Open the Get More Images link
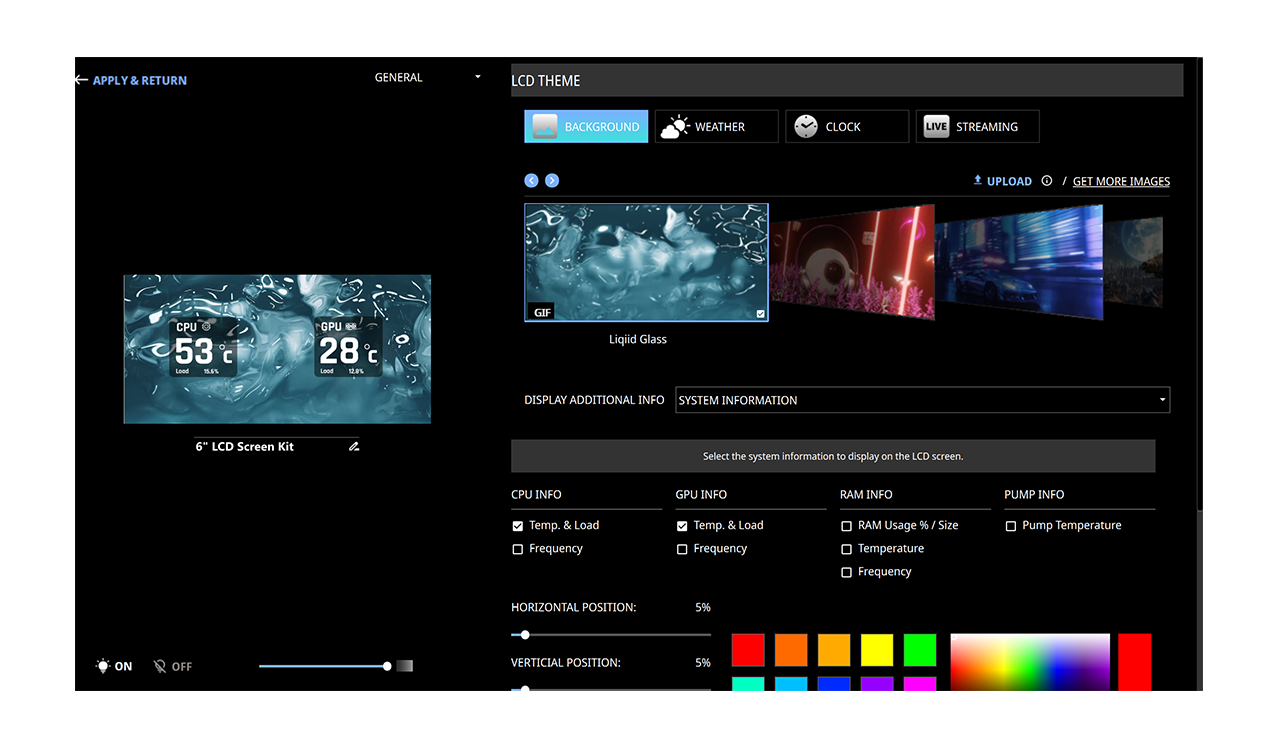The image size is (1280, 750). pyautogui.click(x=1121, y=182)
